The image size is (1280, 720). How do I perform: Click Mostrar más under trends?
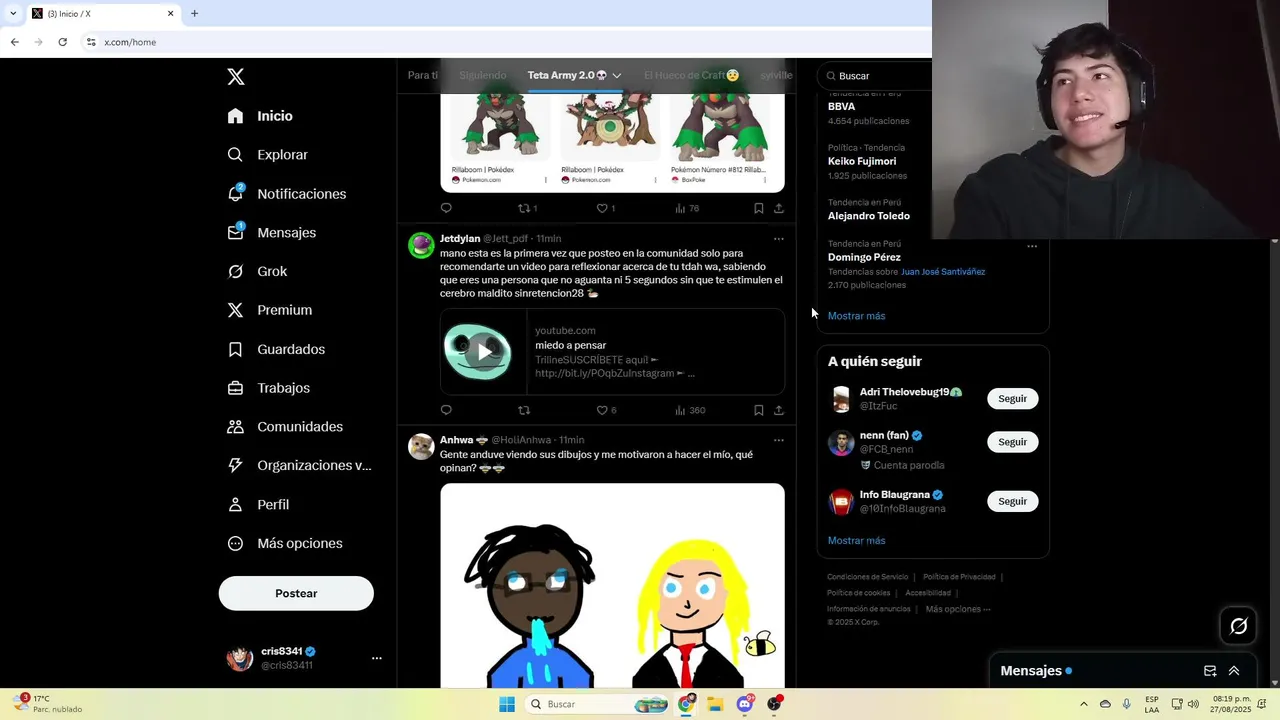pyautogui.click(x=856, y=316)
